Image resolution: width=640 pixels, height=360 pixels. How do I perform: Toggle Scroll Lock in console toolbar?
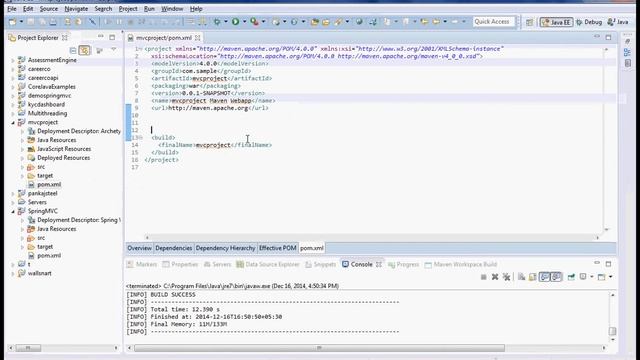tap(533, 277)
